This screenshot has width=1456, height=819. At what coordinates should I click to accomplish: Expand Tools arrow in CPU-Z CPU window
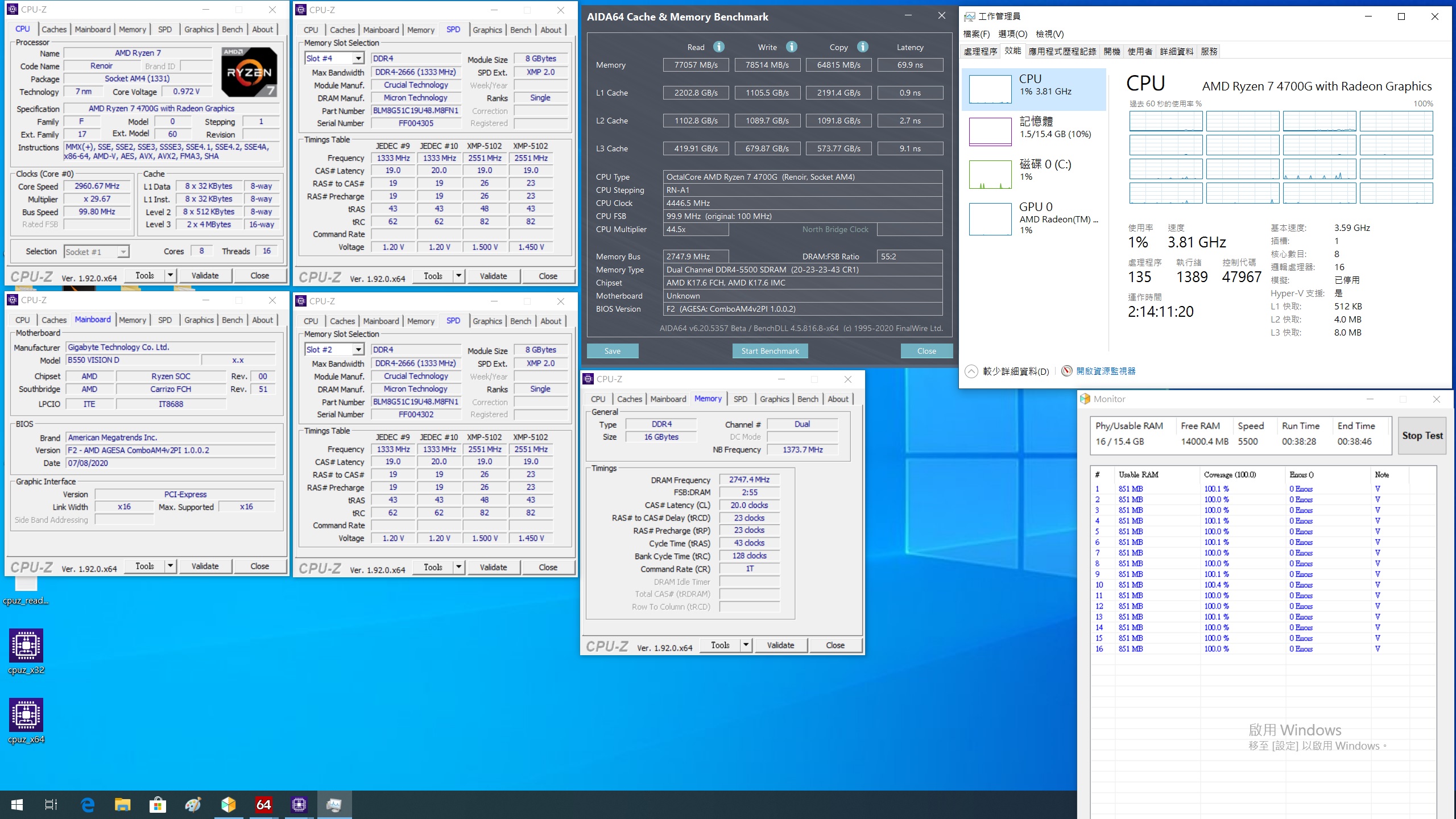pyautogui.click(x=170, y=276)
